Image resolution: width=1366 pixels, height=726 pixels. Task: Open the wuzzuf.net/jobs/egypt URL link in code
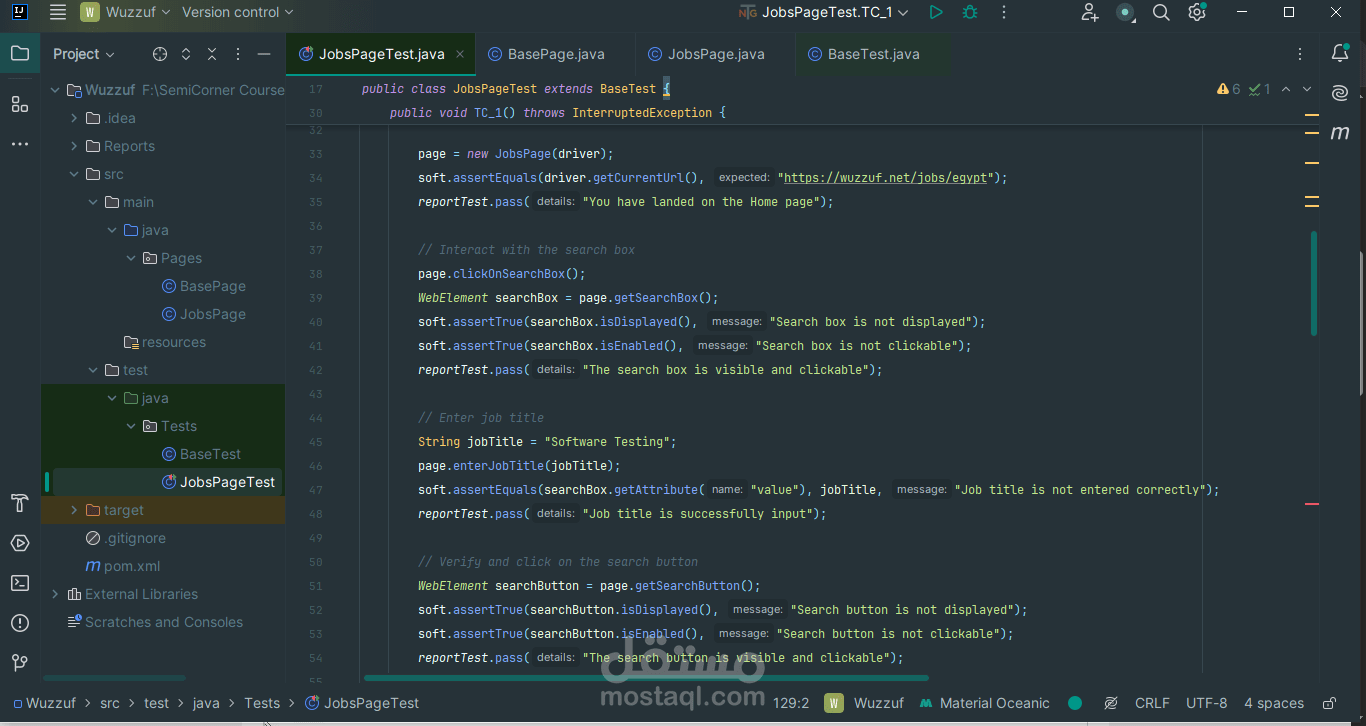click(886, 178)
